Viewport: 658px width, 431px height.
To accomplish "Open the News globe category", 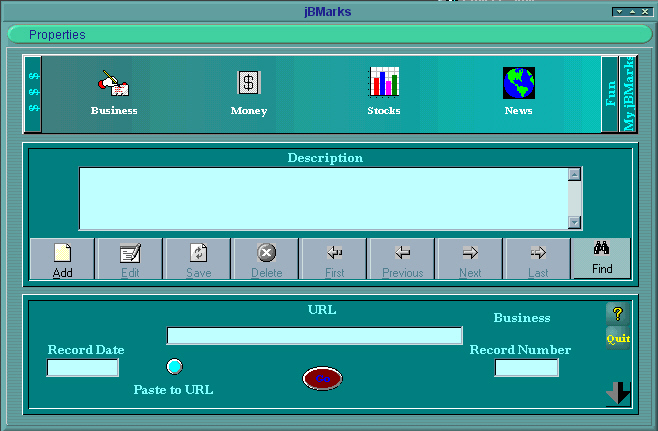I will coord(519,91).
